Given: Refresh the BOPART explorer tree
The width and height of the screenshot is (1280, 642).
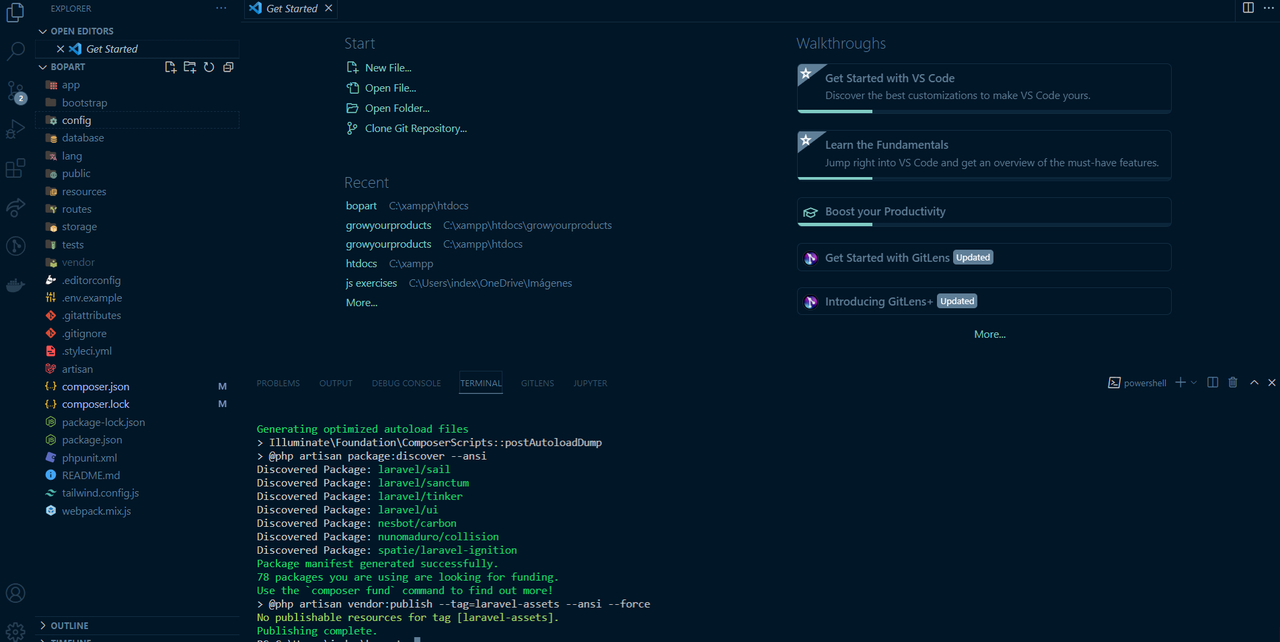Looking at the screenshot, I should click(209, 67).
